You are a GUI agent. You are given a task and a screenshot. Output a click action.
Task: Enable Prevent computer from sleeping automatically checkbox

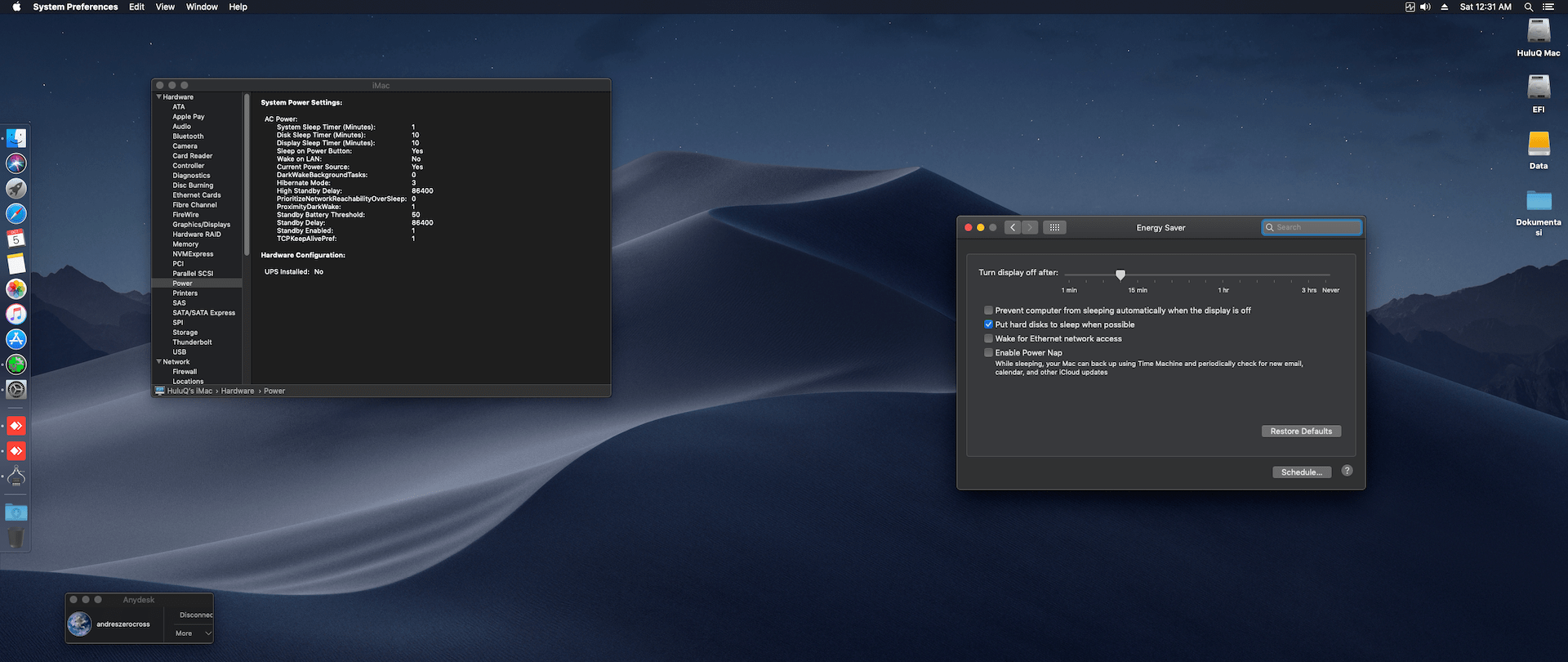988,311
